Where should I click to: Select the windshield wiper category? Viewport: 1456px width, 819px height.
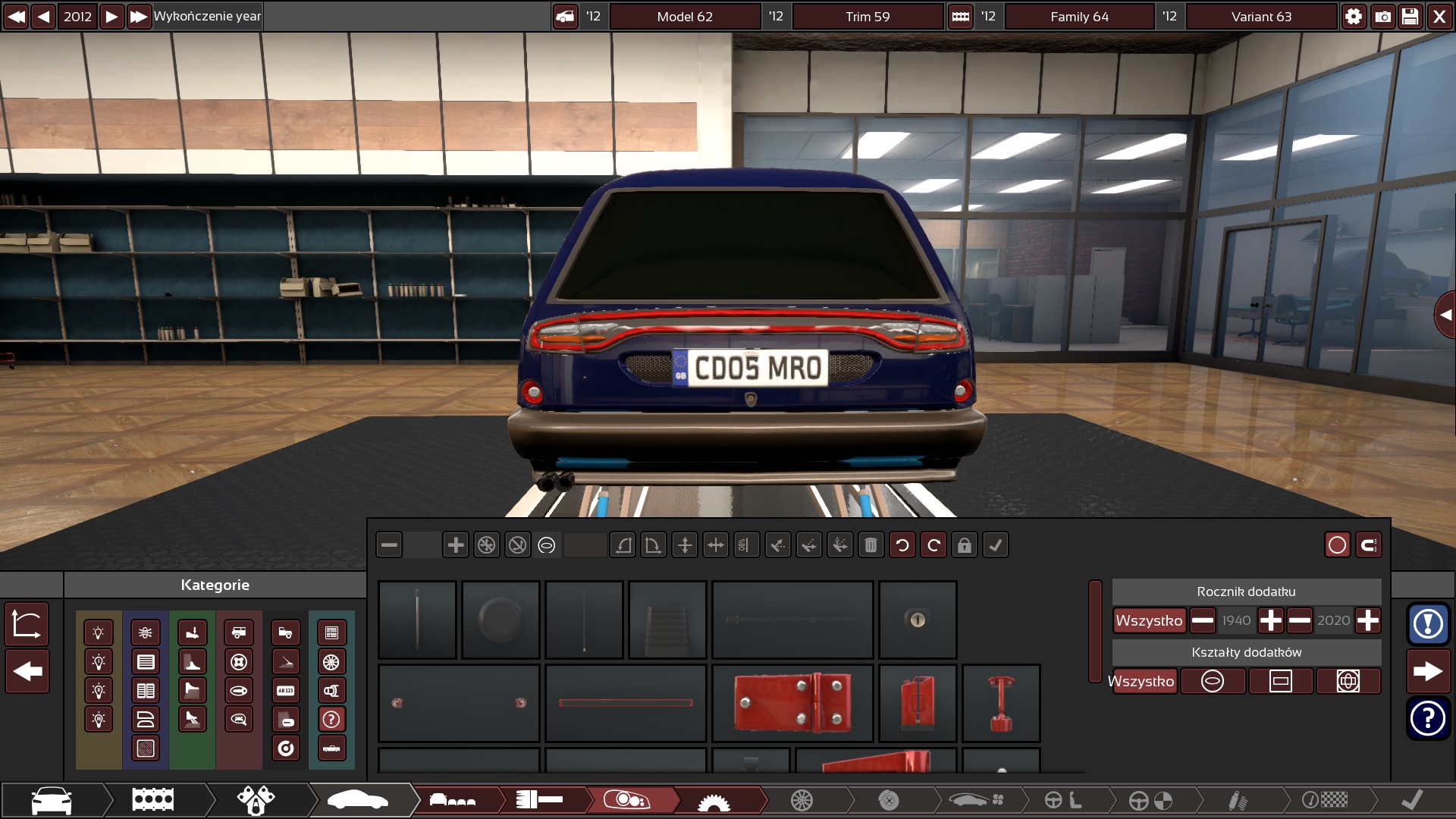[286, 661]
